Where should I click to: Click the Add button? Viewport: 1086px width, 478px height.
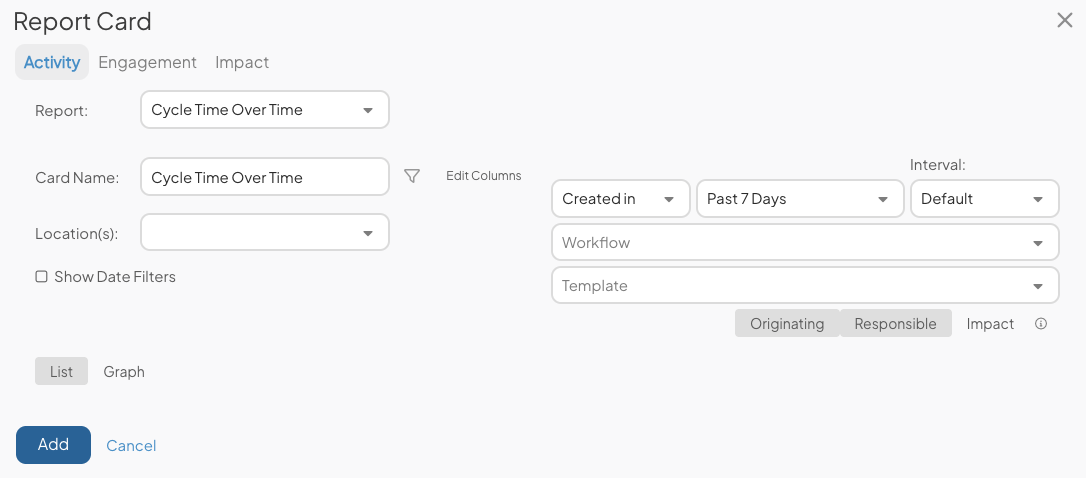coord(53,445)
